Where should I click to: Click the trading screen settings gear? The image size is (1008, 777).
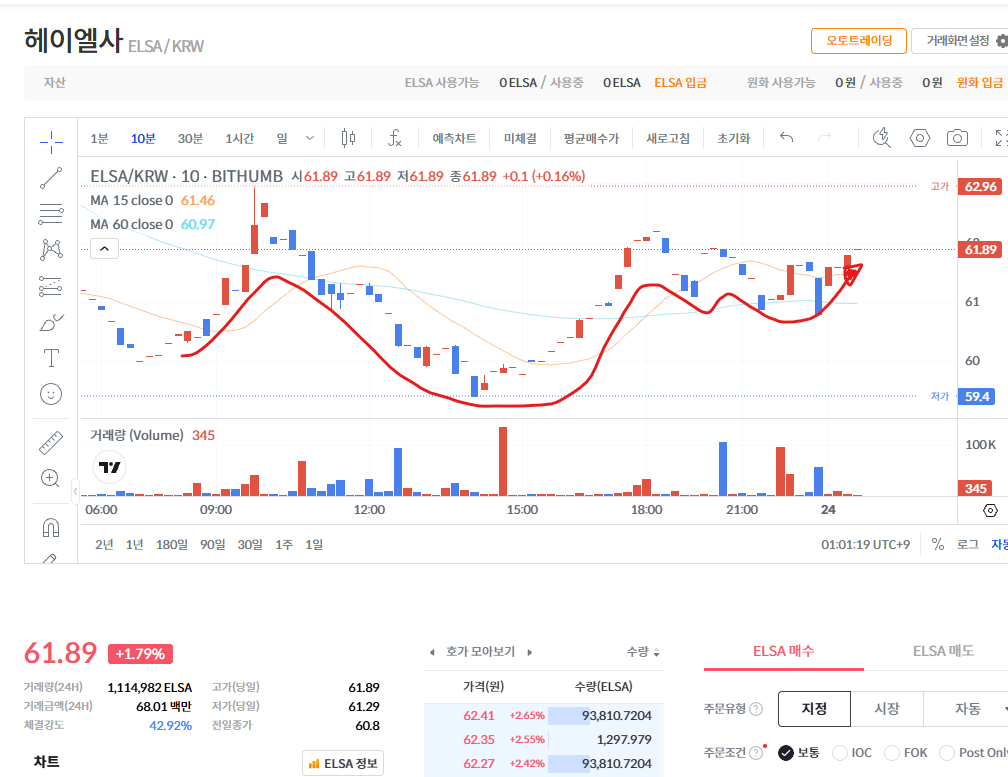click(x=1002, y=41)
